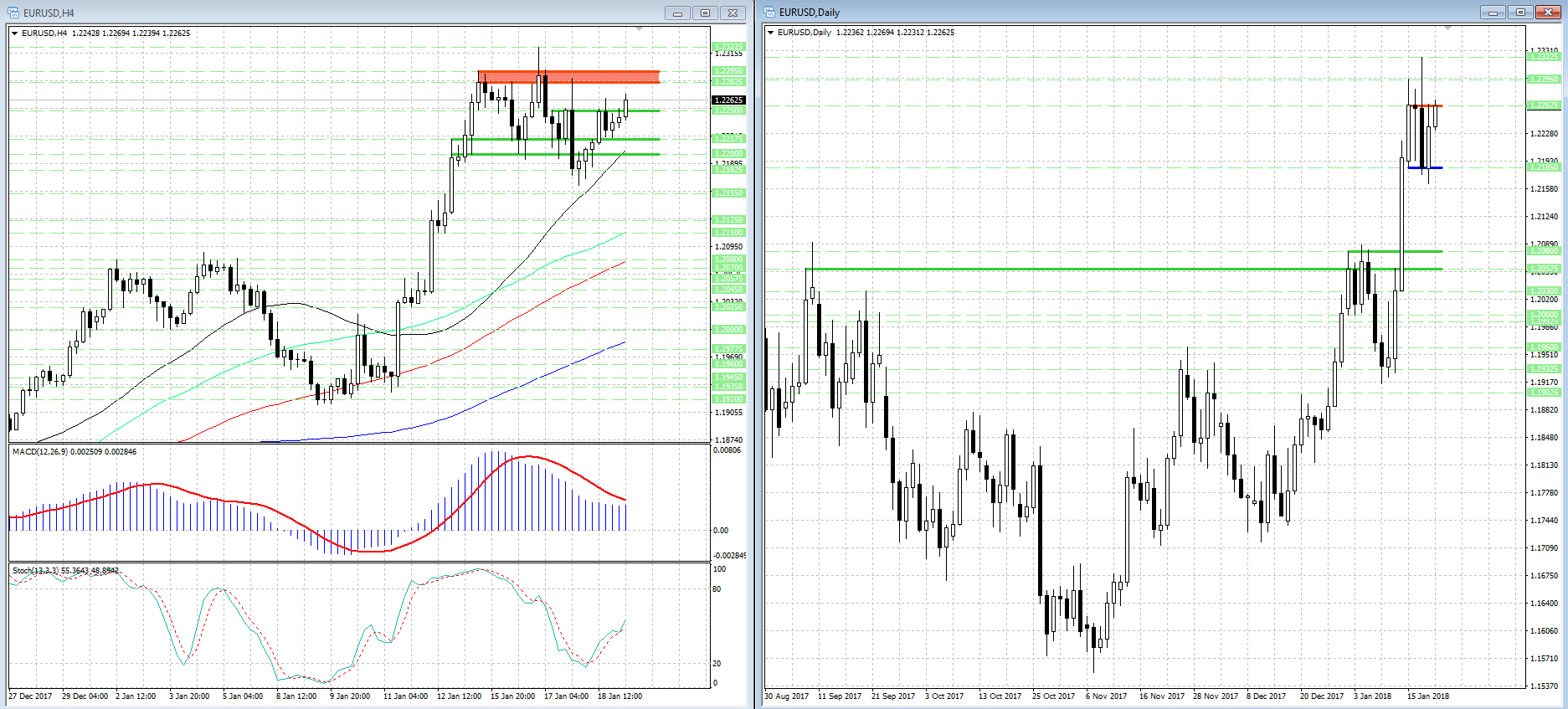The height and width of the screenshot is (709, 1568).
Task: Click the 12 Jan 12:00 date on H4 time axis
Action: [x=459, y=696]
